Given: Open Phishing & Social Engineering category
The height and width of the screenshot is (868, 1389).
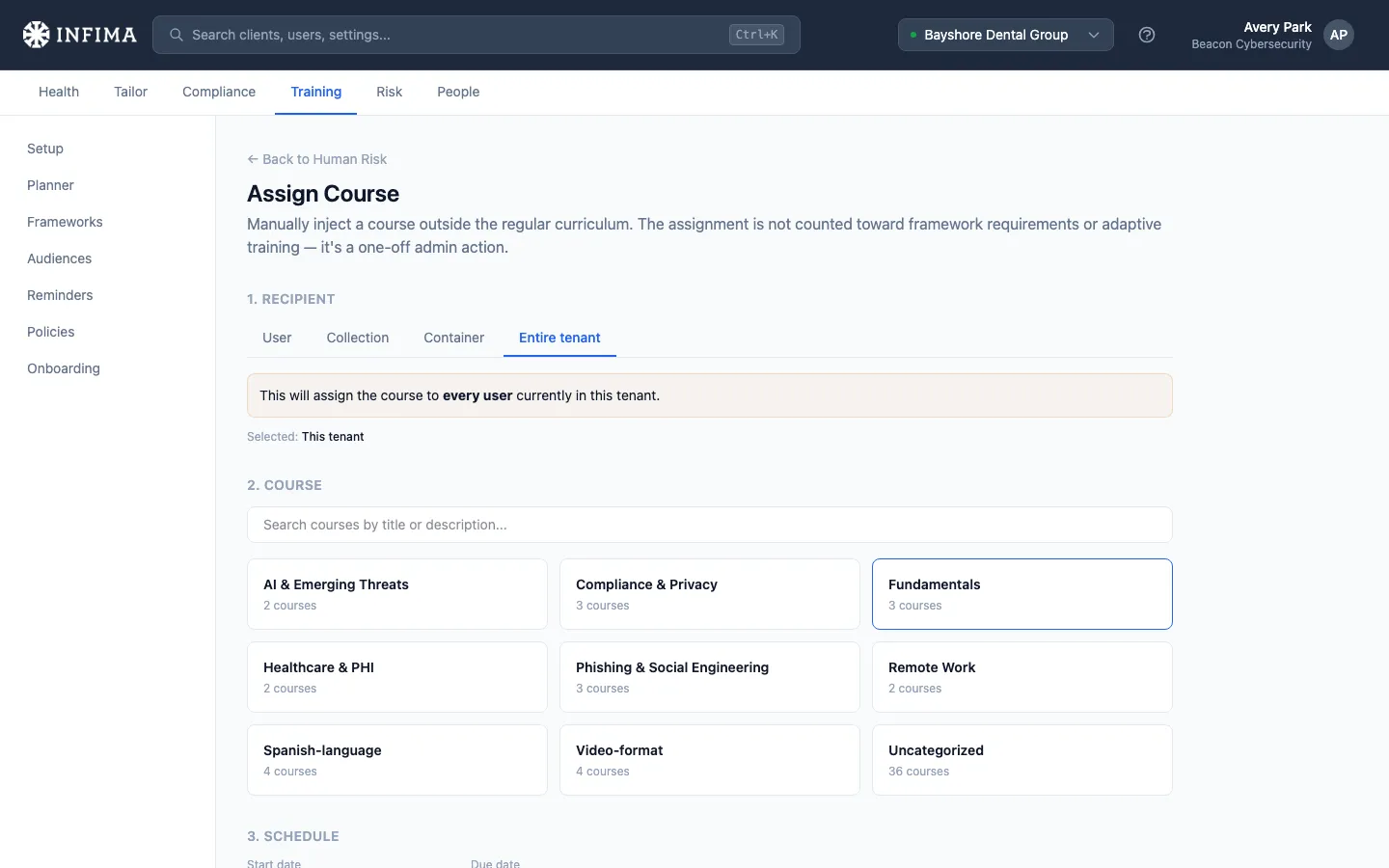Looking at the screenshot, I should pos(710,677).
